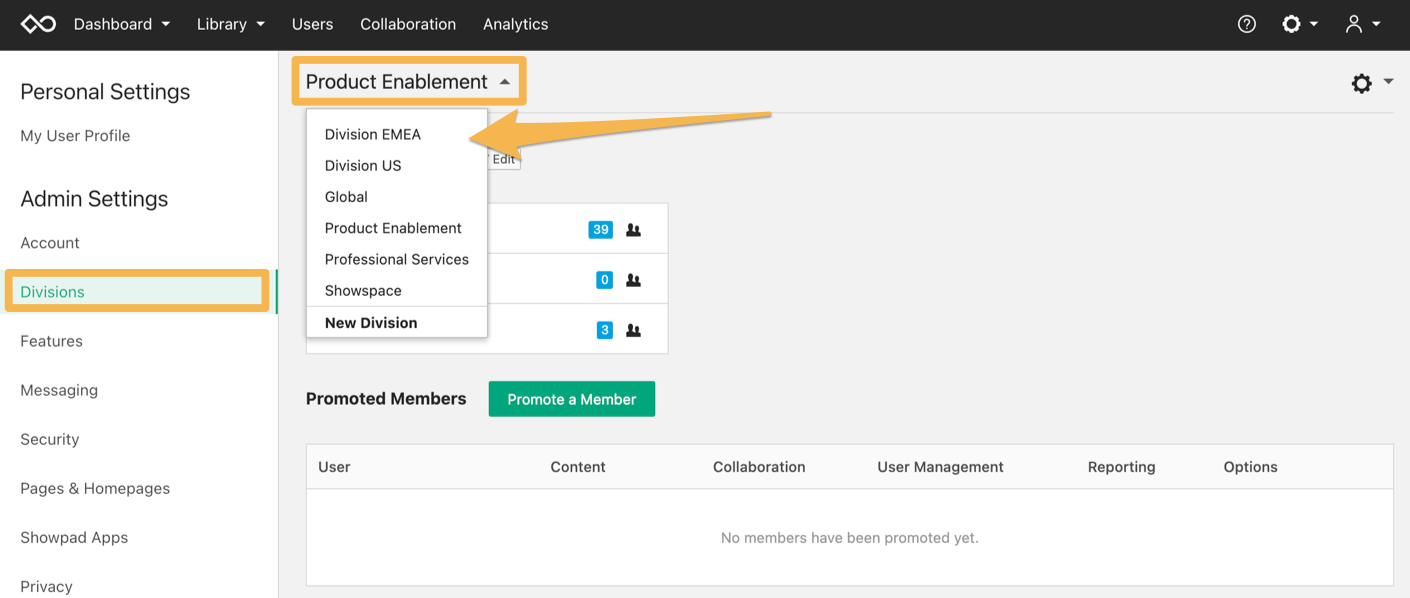Click the blue 39 member count badge
Viewport: 1410px width, 598px height.
point(600,230)
